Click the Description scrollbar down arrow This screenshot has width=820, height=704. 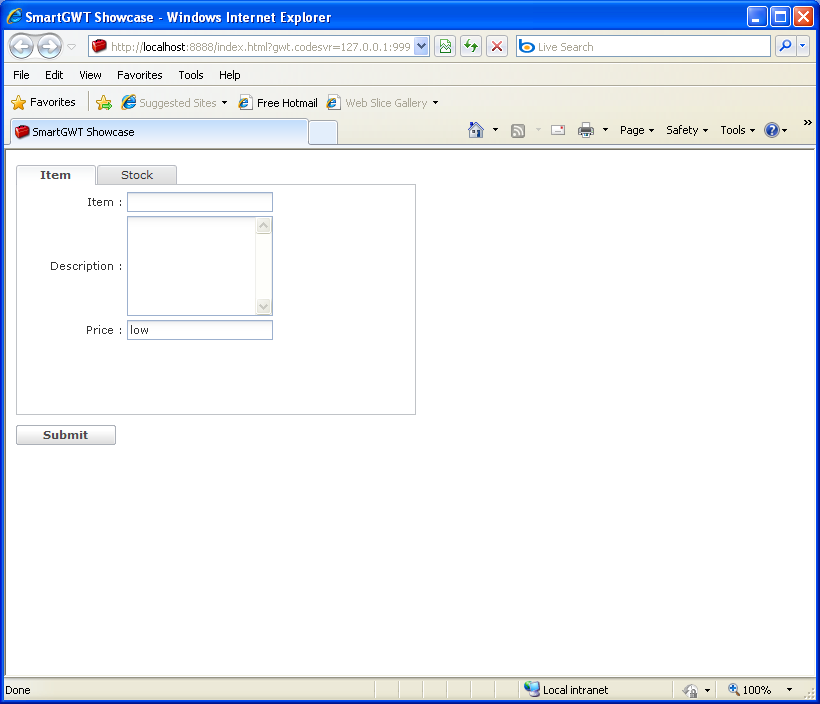264,306
